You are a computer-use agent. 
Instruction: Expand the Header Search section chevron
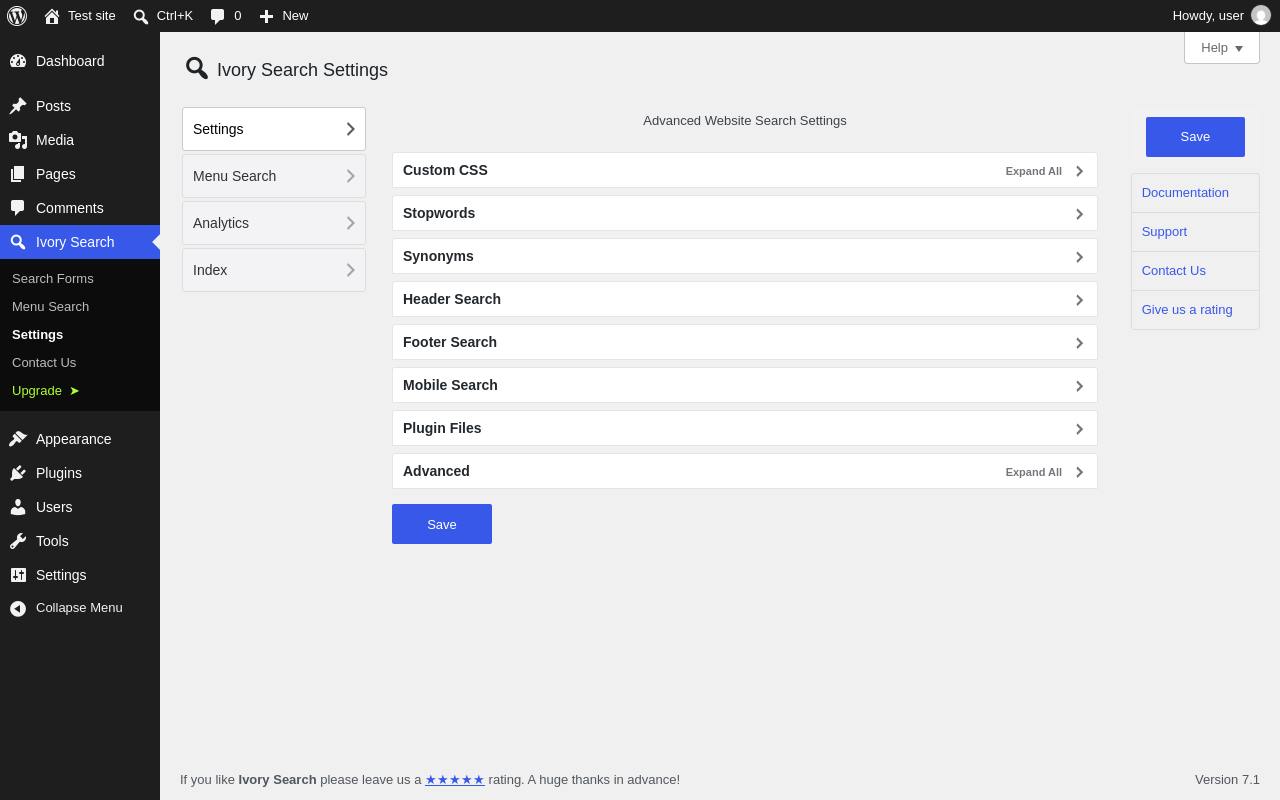(x=1079, y=300)
